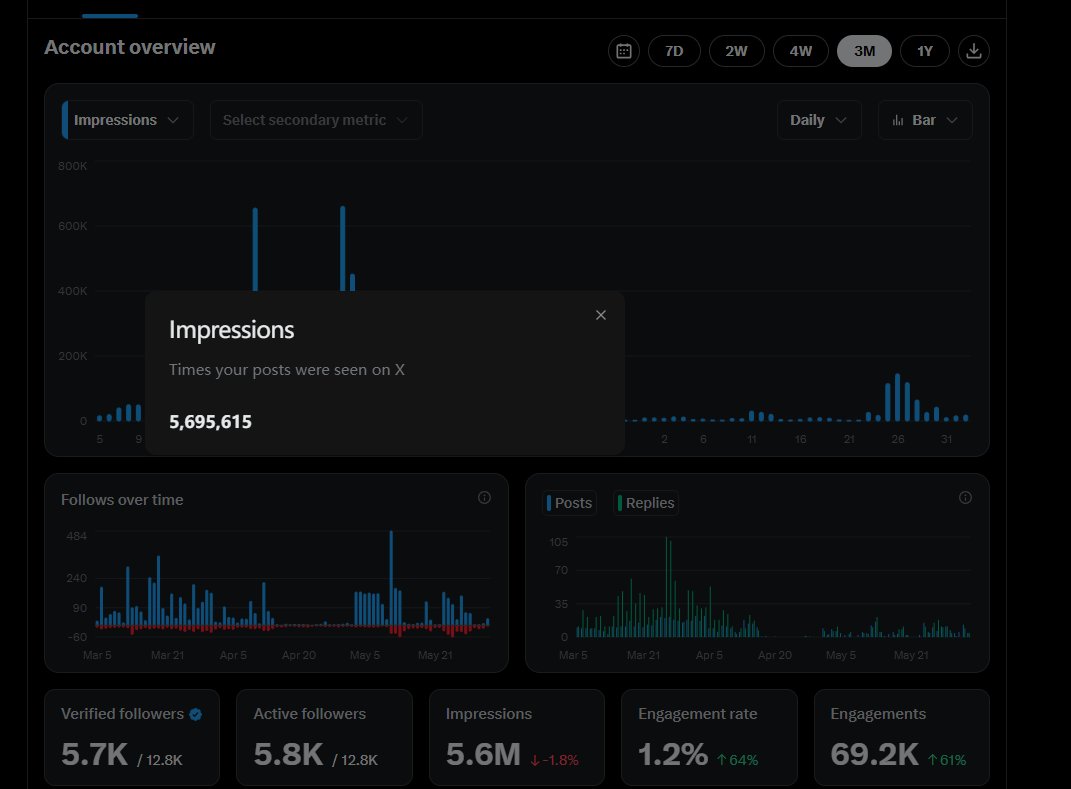
Task: Click the tallest impressions bar in the chart
Action: tap(343, 248)
